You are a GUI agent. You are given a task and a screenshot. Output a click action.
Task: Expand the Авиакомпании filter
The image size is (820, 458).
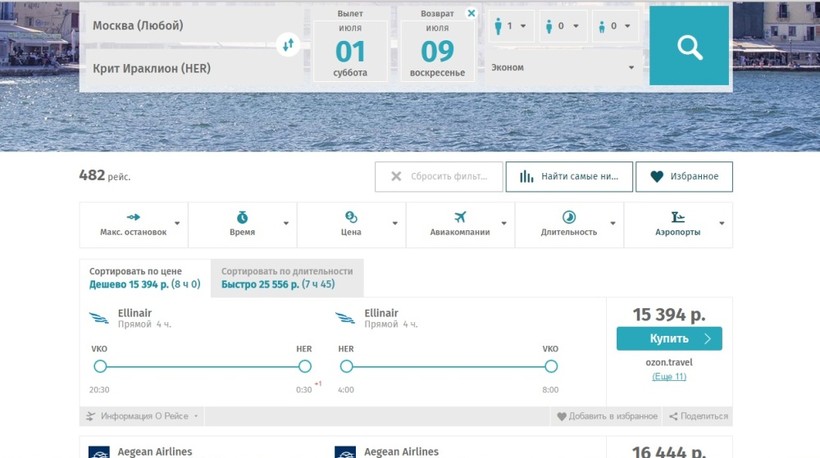point(460,224)
